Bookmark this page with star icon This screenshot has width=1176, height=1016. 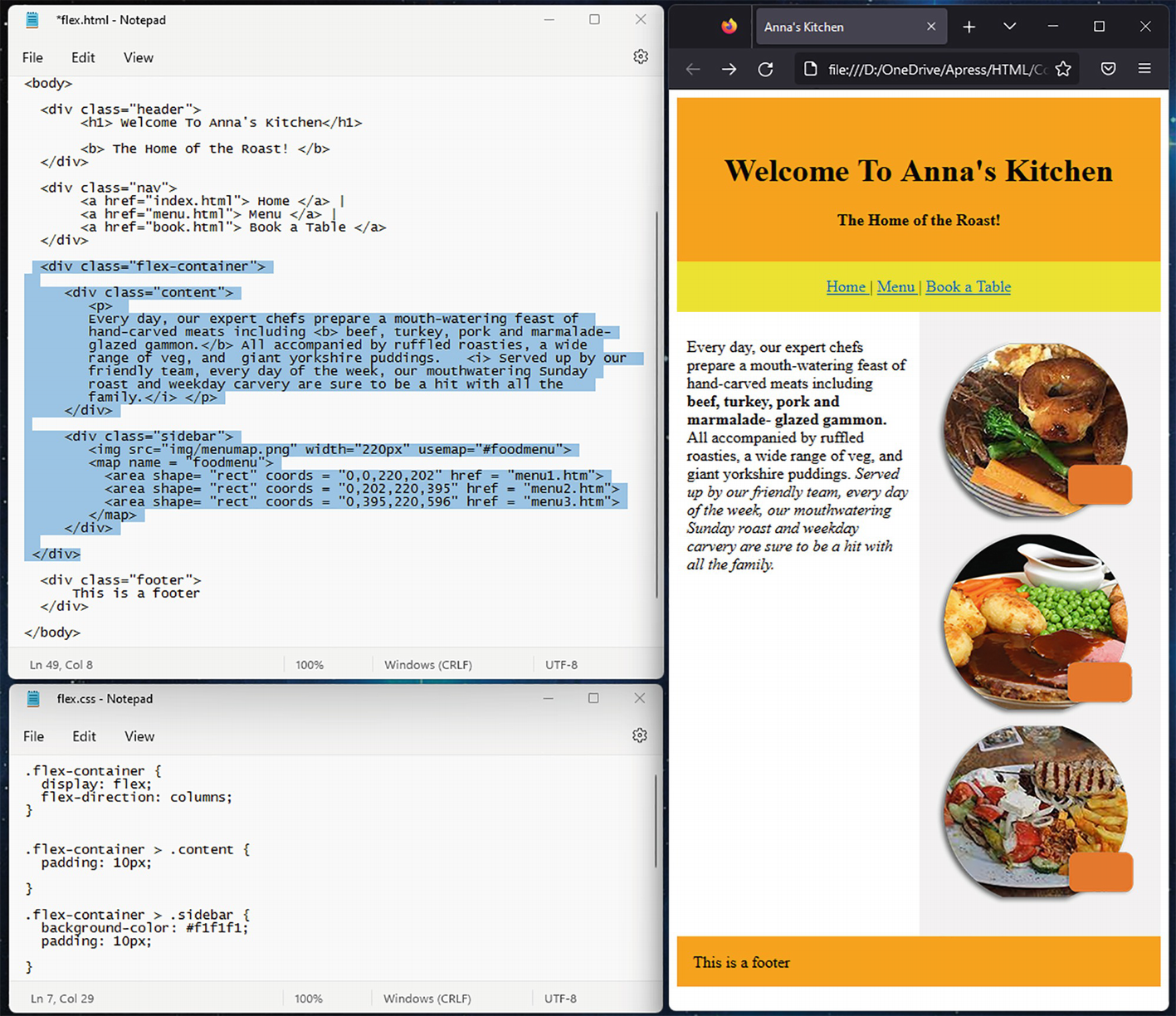(1063, 70)
